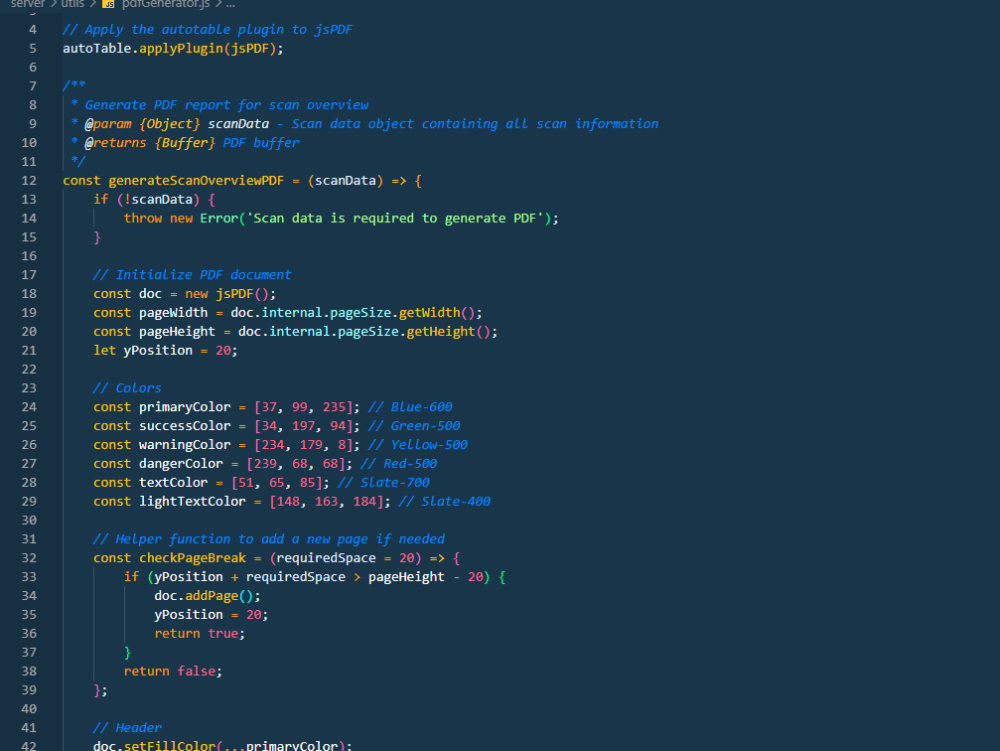Screen dimensions: 1000x751
Task: Click 'let yPosition' declaration on line 21
Action: coord(143,351)
